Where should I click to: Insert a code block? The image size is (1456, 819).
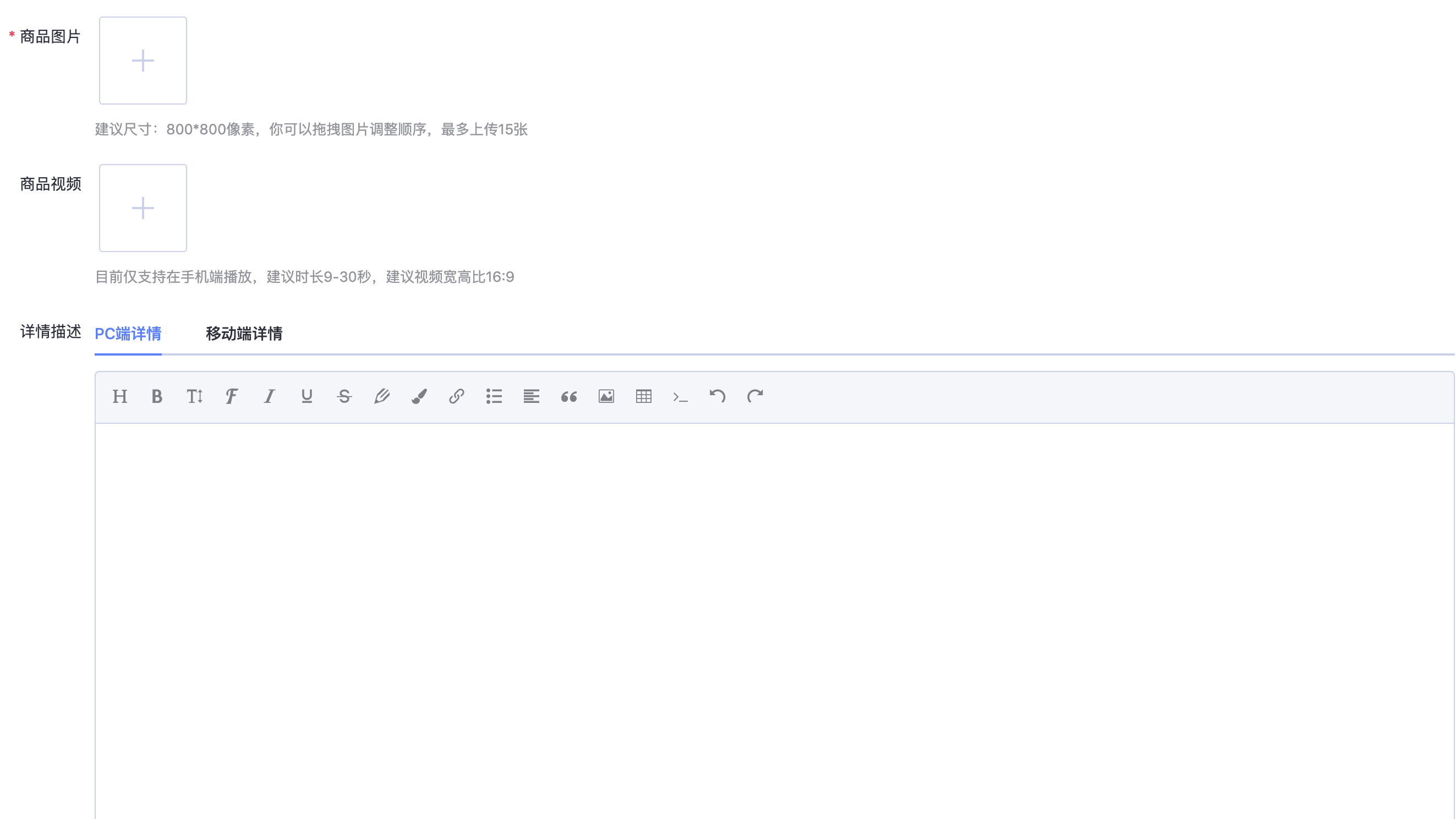point(681,396)
